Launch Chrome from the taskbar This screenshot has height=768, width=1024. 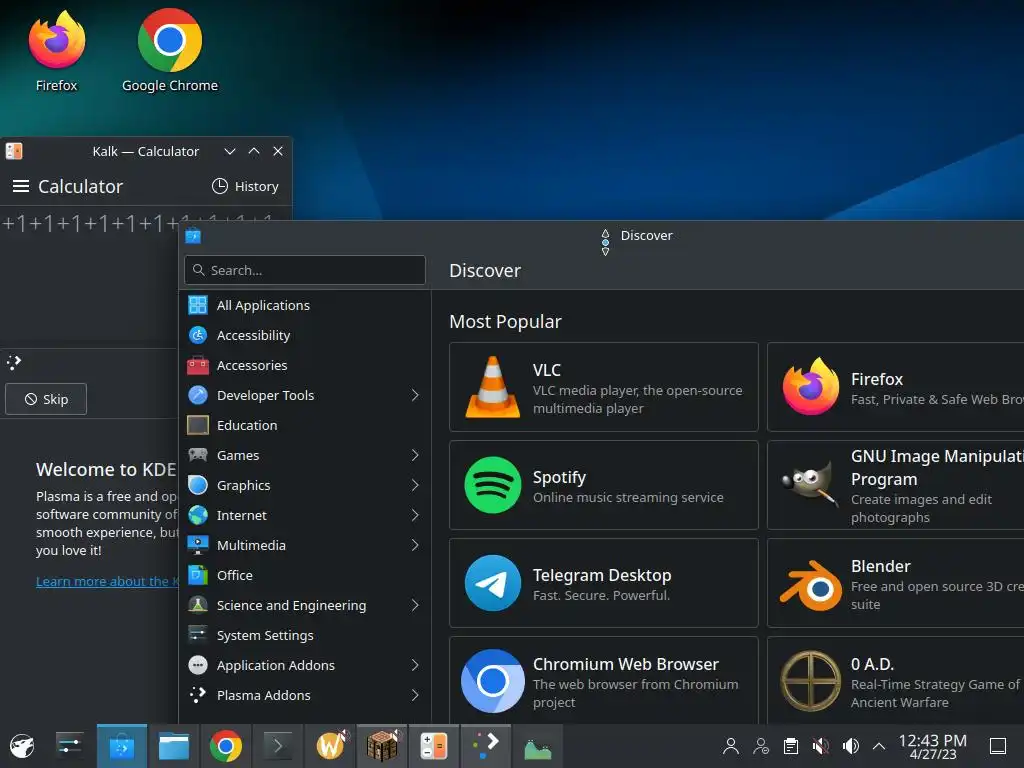(x=225, y=746)
